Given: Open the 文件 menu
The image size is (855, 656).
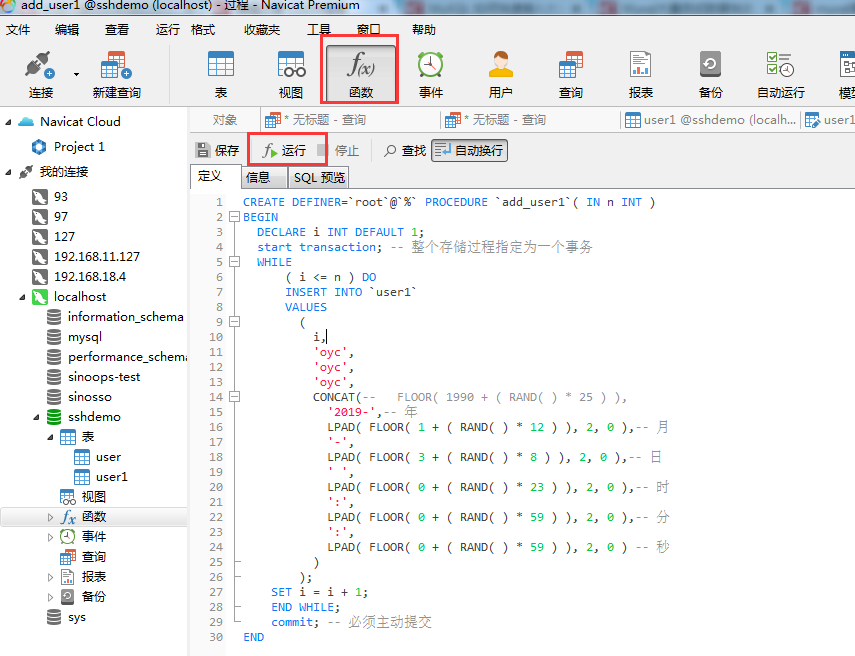Looking at the screenshot, I should coord(18,29).
